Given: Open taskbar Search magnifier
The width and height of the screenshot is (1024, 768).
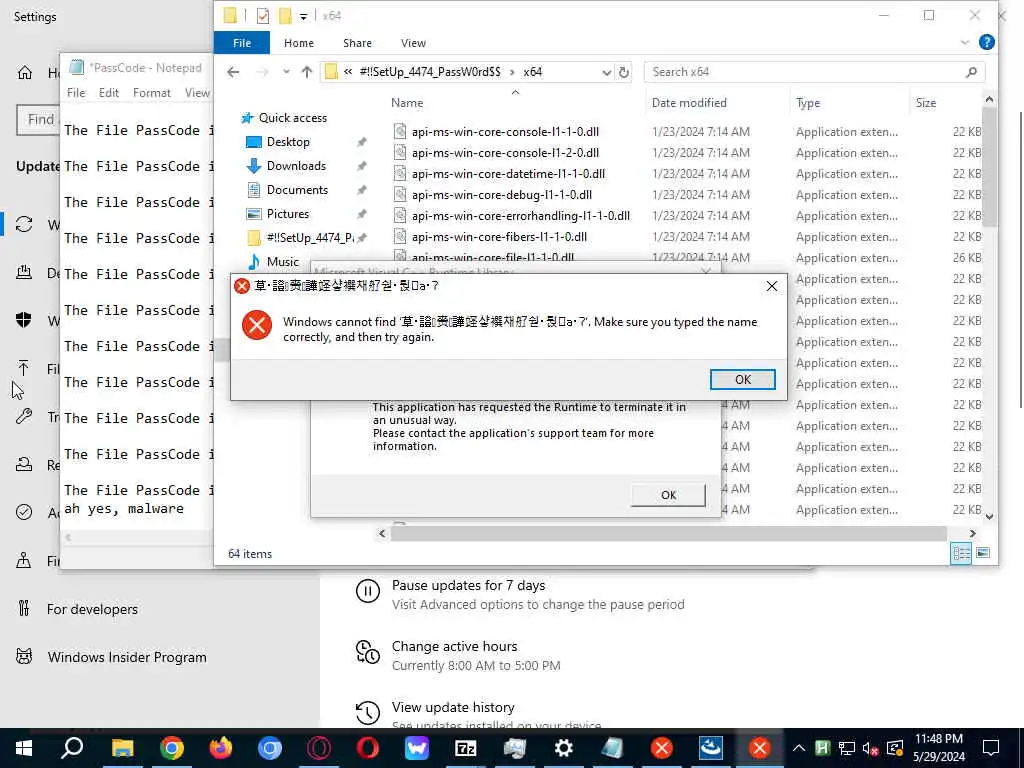Looking at the screenshot, I should 72,748.
